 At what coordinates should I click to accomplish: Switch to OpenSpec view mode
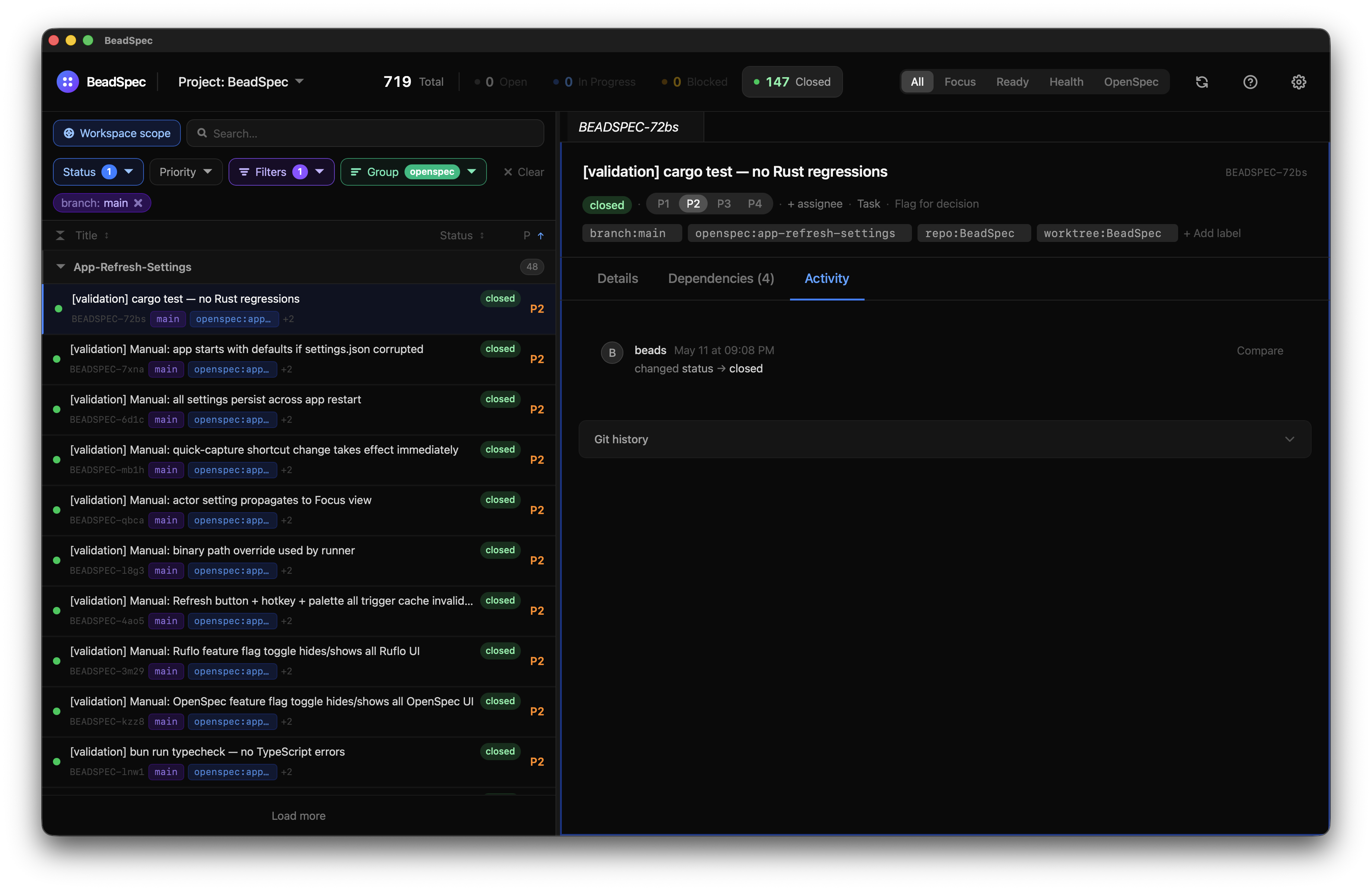pyautogui.click(x=1131, y=82)
